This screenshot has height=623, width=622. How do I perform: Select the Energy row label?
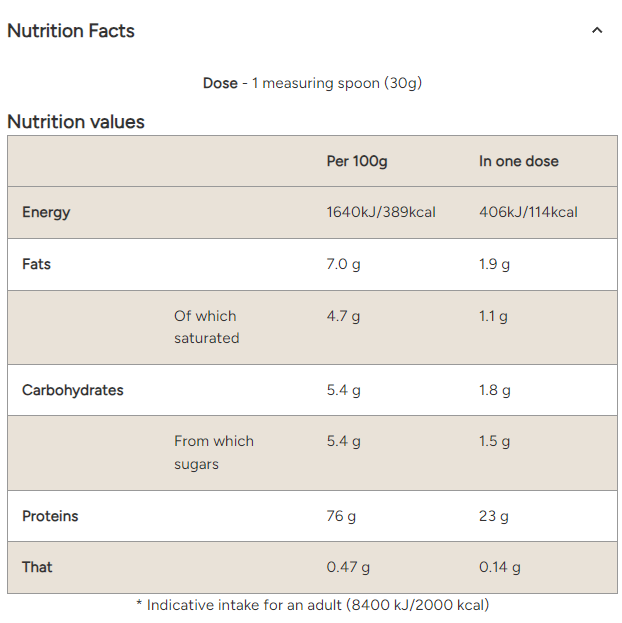tap(46, 212)
